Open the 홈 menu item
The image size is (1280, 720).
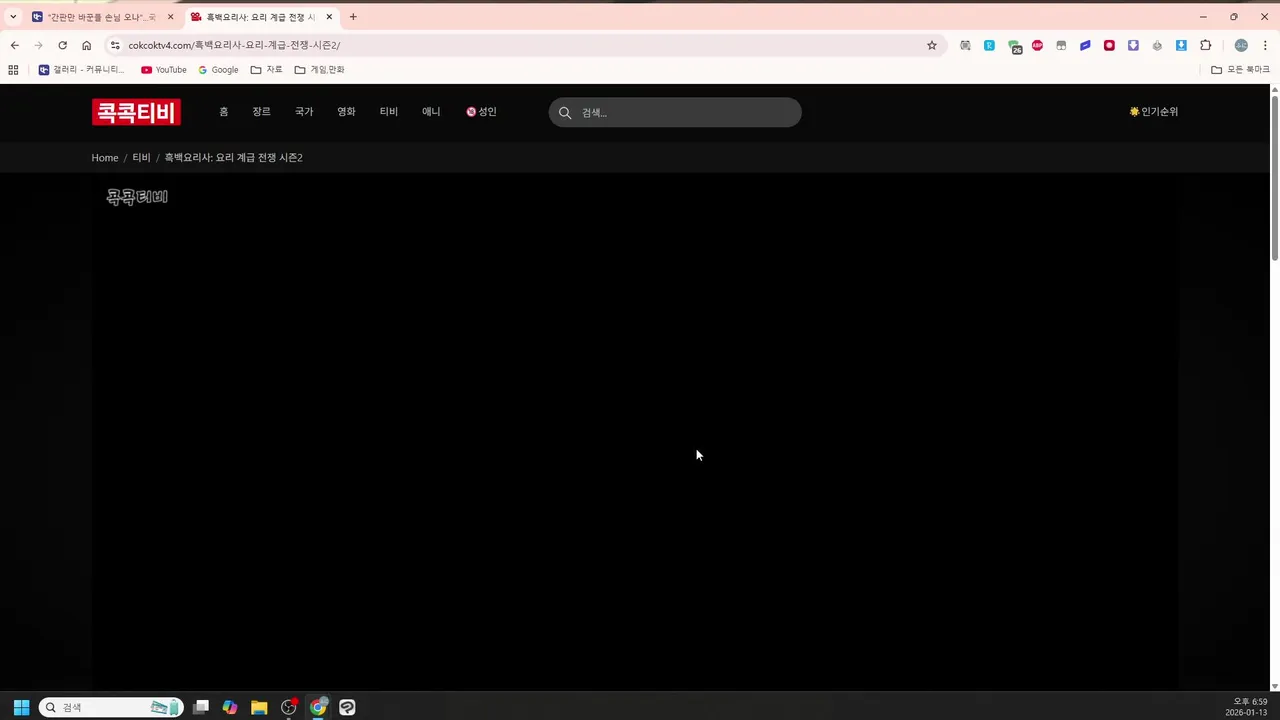click(224, 112)
